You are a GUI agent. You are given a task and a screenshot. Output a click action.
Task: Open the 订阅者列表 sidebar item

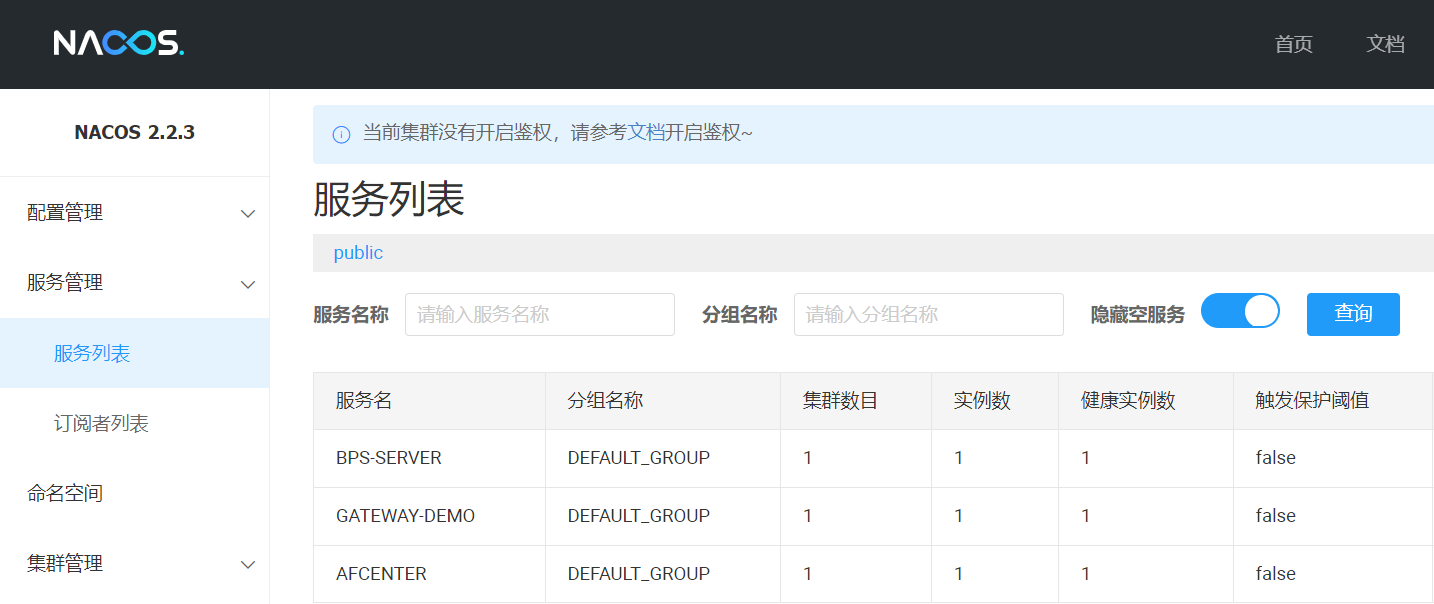coord(101,423)
